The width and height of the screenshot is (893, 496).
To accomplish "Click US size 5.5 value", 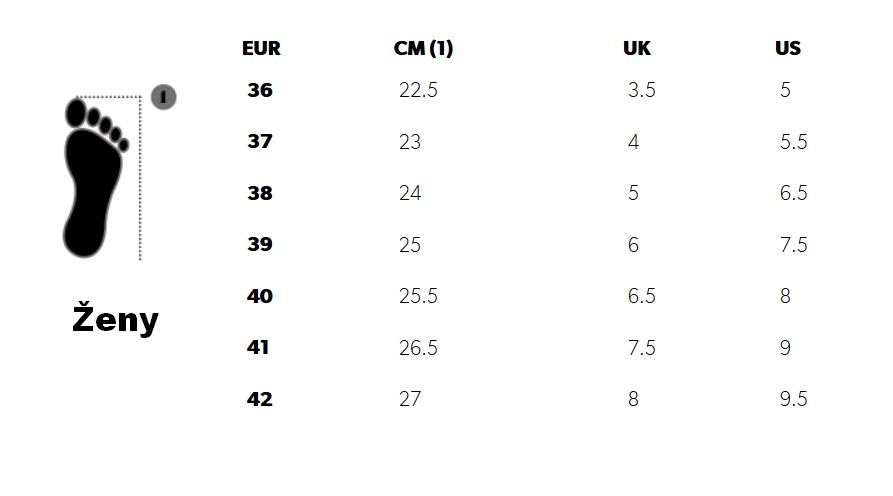I will [793, 142].
